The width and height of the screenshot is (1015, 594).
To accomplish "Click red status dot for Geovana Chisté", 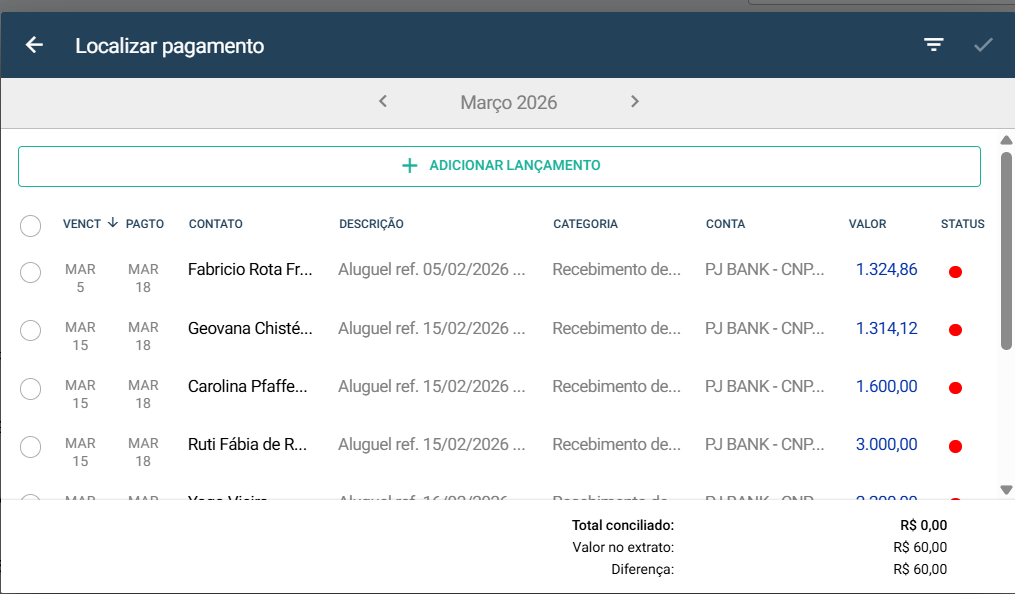I will click(955, 330).
